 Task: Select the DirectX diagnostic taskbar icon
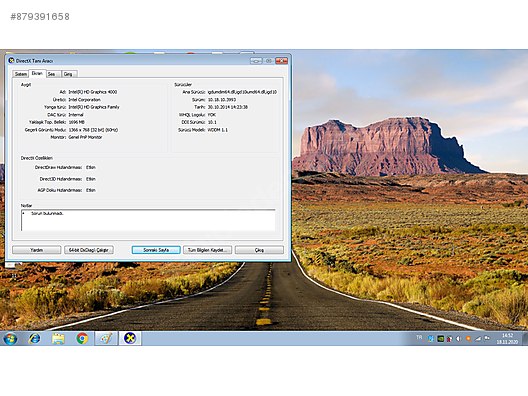click(x=130, y=338)
